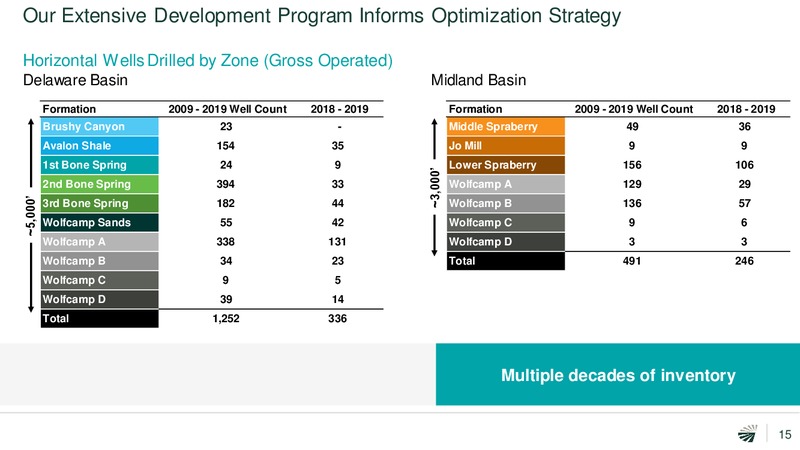This screenshot has height=450, width=800.
Task: Select the Jo Mill formation cell
Action: pyautogui.click(x=506, y=146)
